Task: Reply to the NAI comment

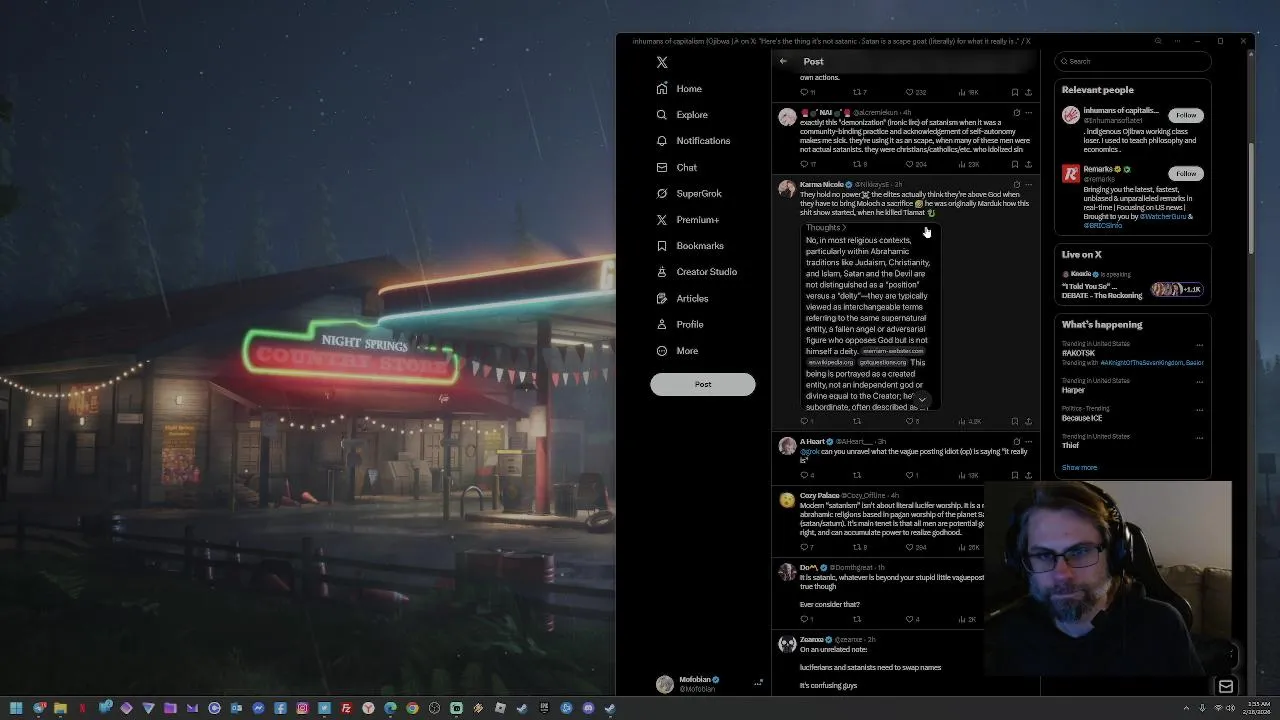Action: click(803, 164)
